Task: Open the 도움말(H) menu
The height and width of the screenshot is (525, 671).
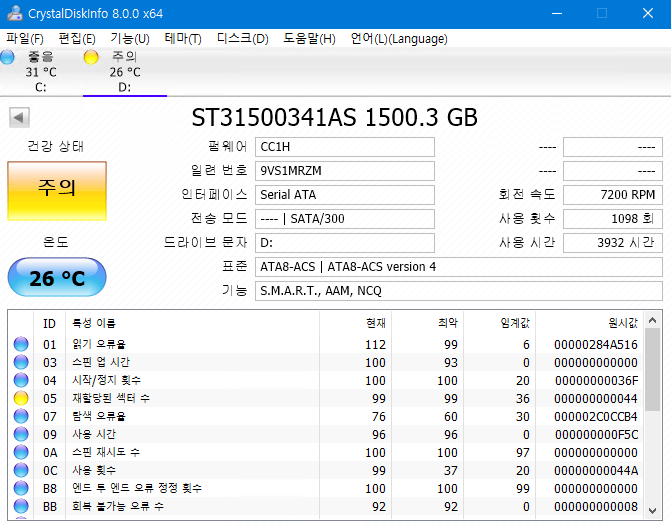Action: [309, 39]
